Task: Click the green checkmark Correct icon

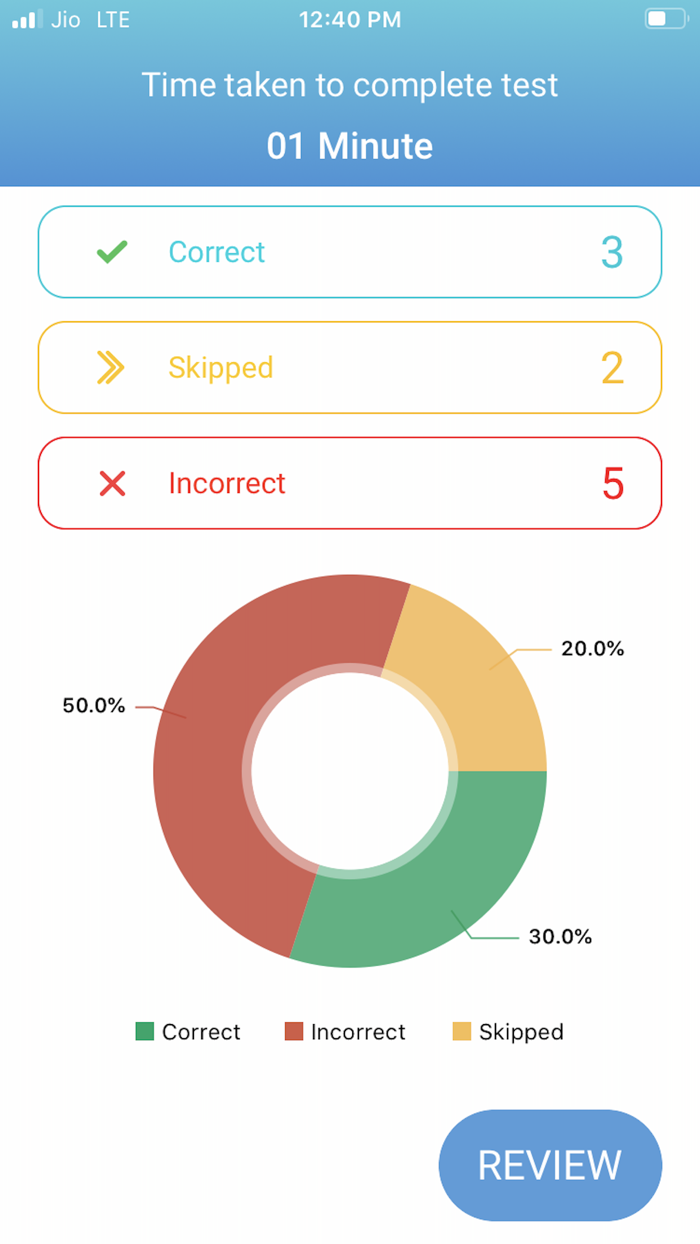Action: tap(112, 252)
